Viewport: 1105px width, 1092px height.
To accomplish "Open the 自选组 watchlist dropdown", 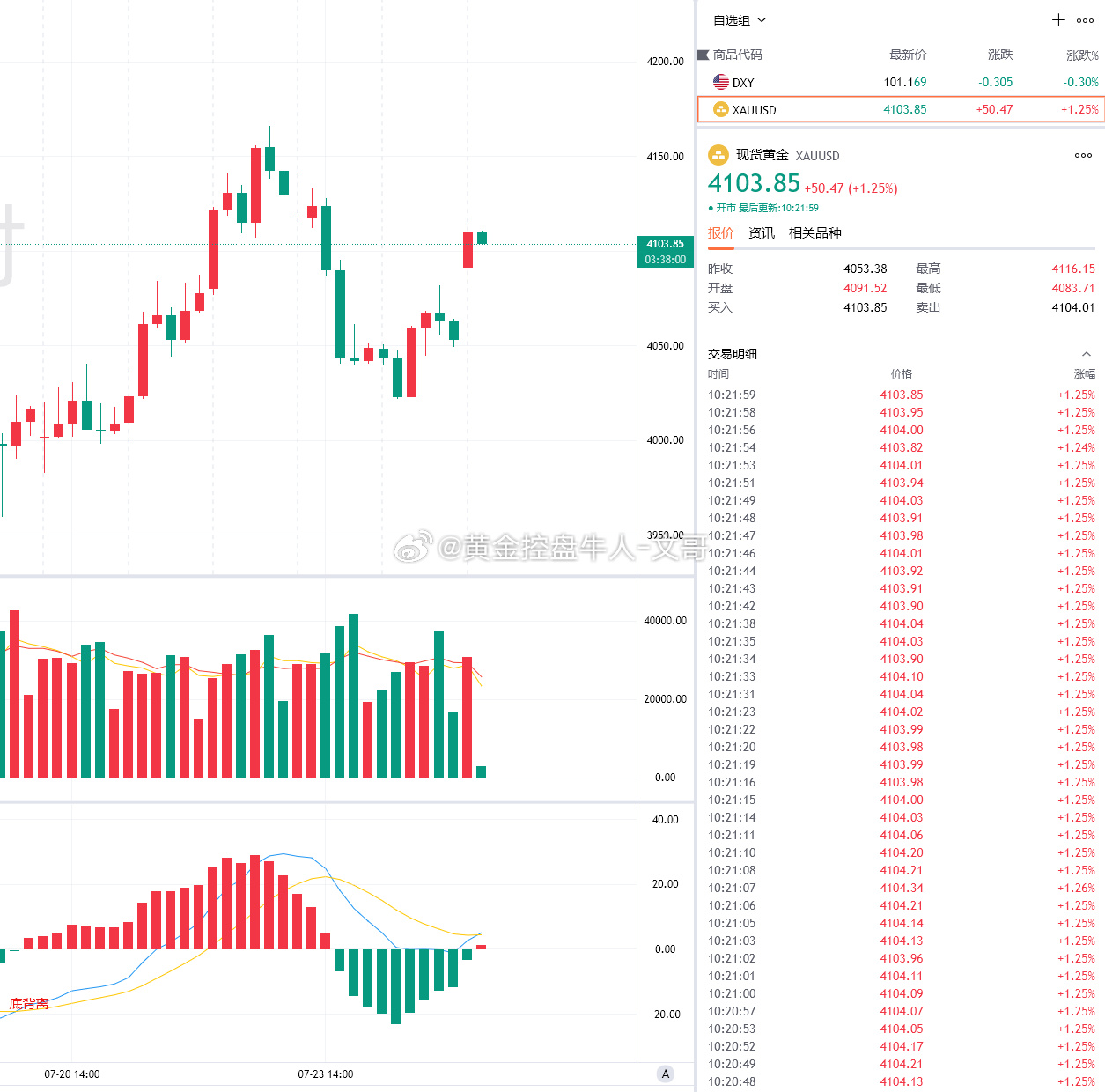I will 740,20.
